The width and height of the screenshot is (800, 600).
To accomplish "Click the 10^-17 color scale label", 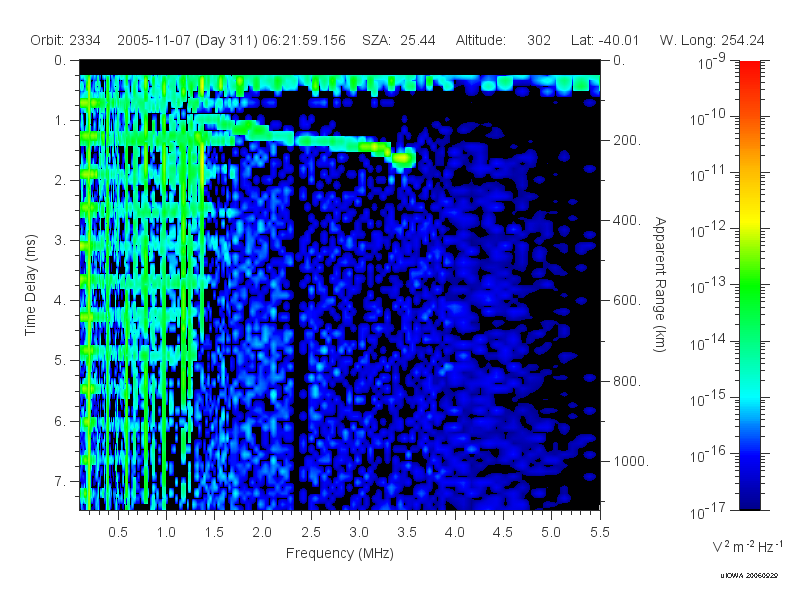I will [x=708, y=511].
